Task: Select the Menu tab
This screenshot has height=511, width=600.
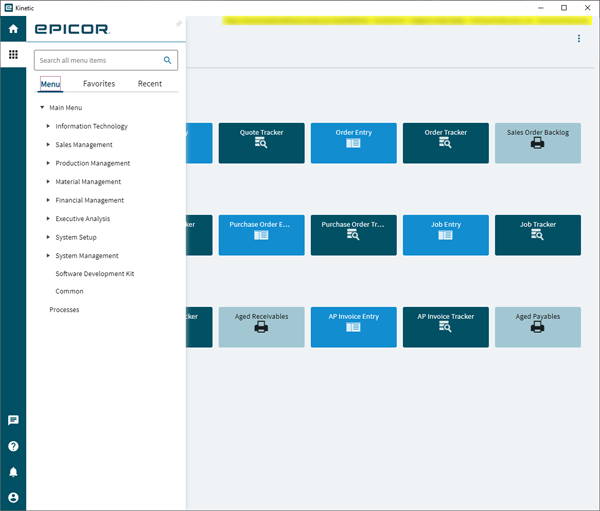Action: pos(50,84)
